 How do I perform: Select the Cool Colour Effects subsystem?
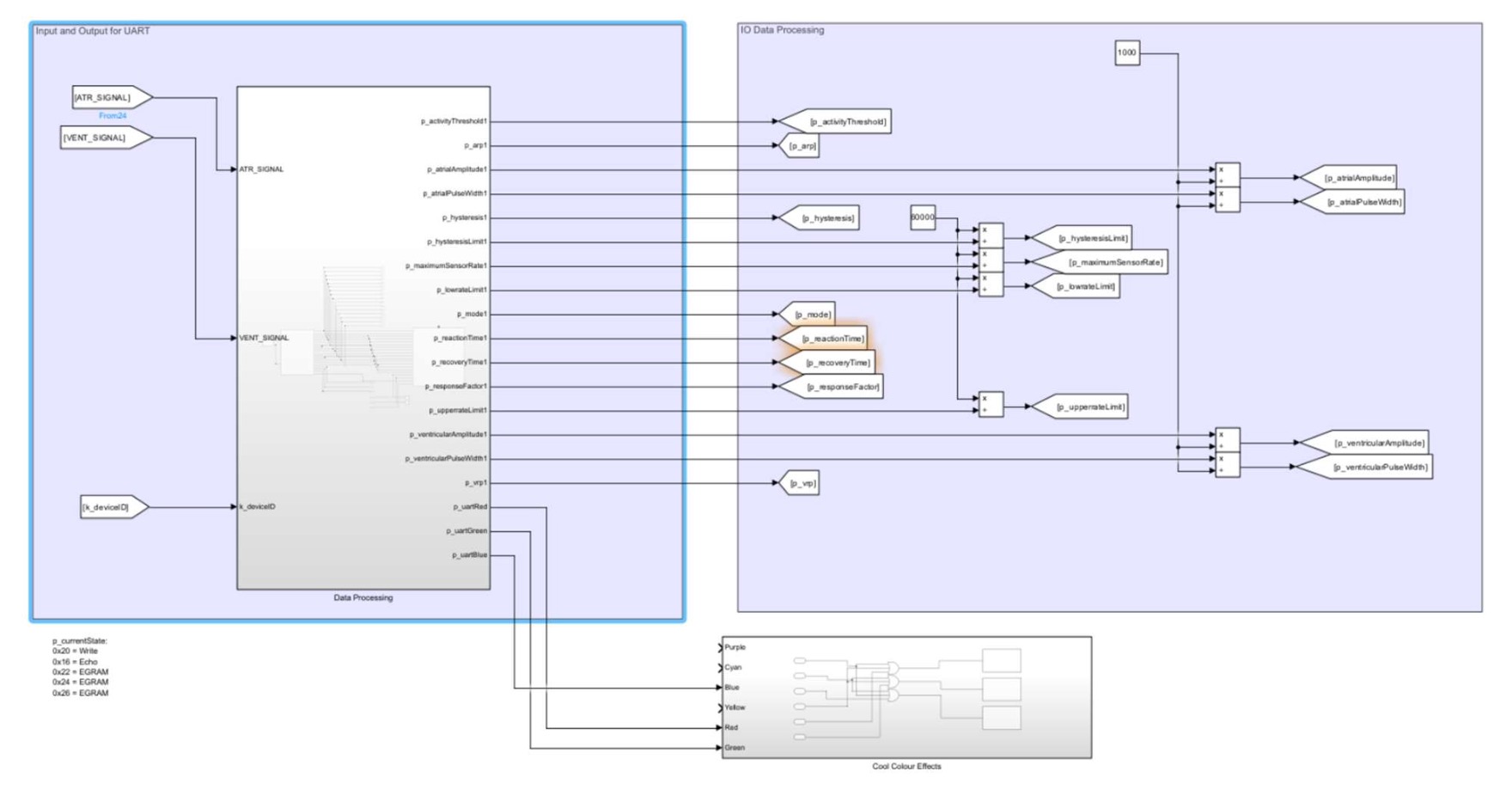click(x=906, y=697)
